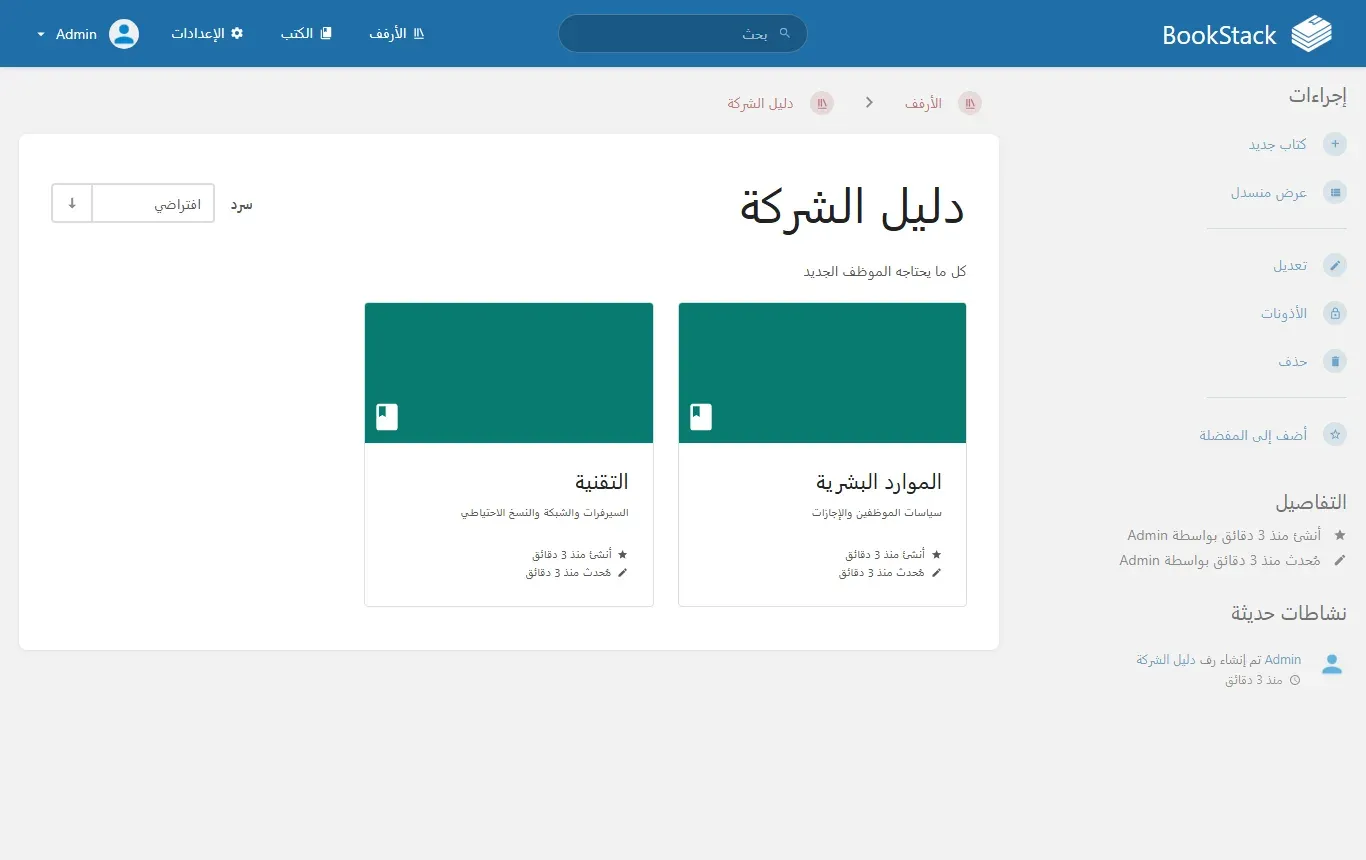
Task: Click the user icon in نشاطات حديثة
Action: coord(1332,664)
